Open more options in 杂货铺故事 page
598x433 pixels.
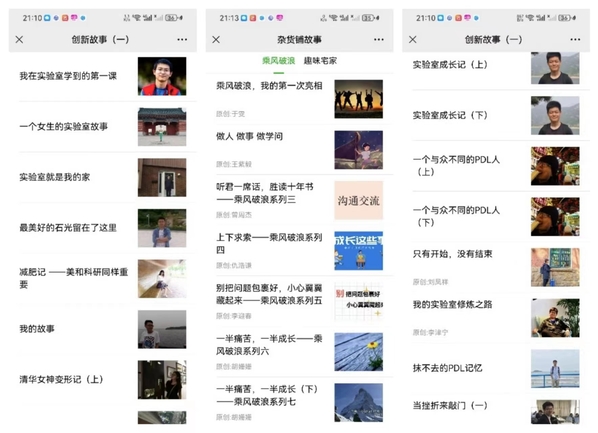pos(378,39)
